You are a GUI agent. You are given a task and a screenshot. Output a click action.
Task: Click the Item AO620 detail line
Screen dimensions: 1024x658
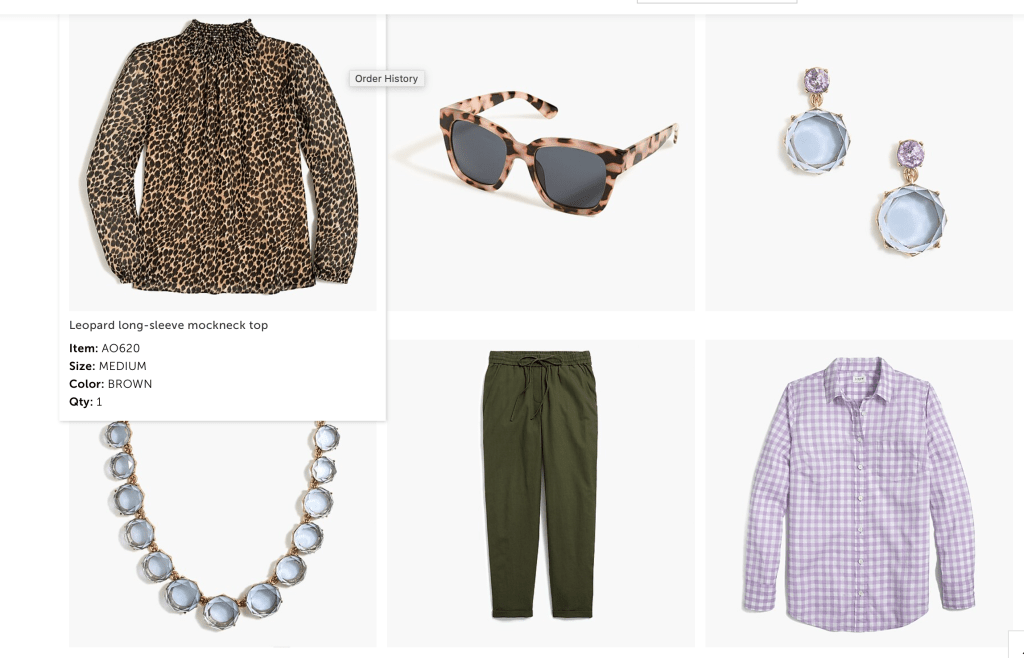104,348
